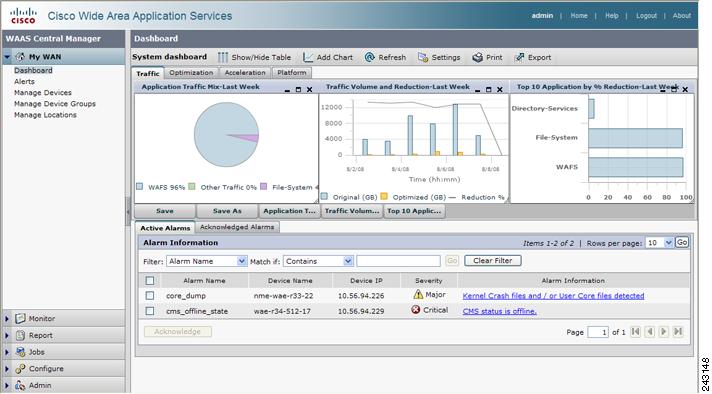Image resolution: width=712 pixels, height=394 pixels.
Task: Expand the Jobs section arrow
Action: click(7, 352)
